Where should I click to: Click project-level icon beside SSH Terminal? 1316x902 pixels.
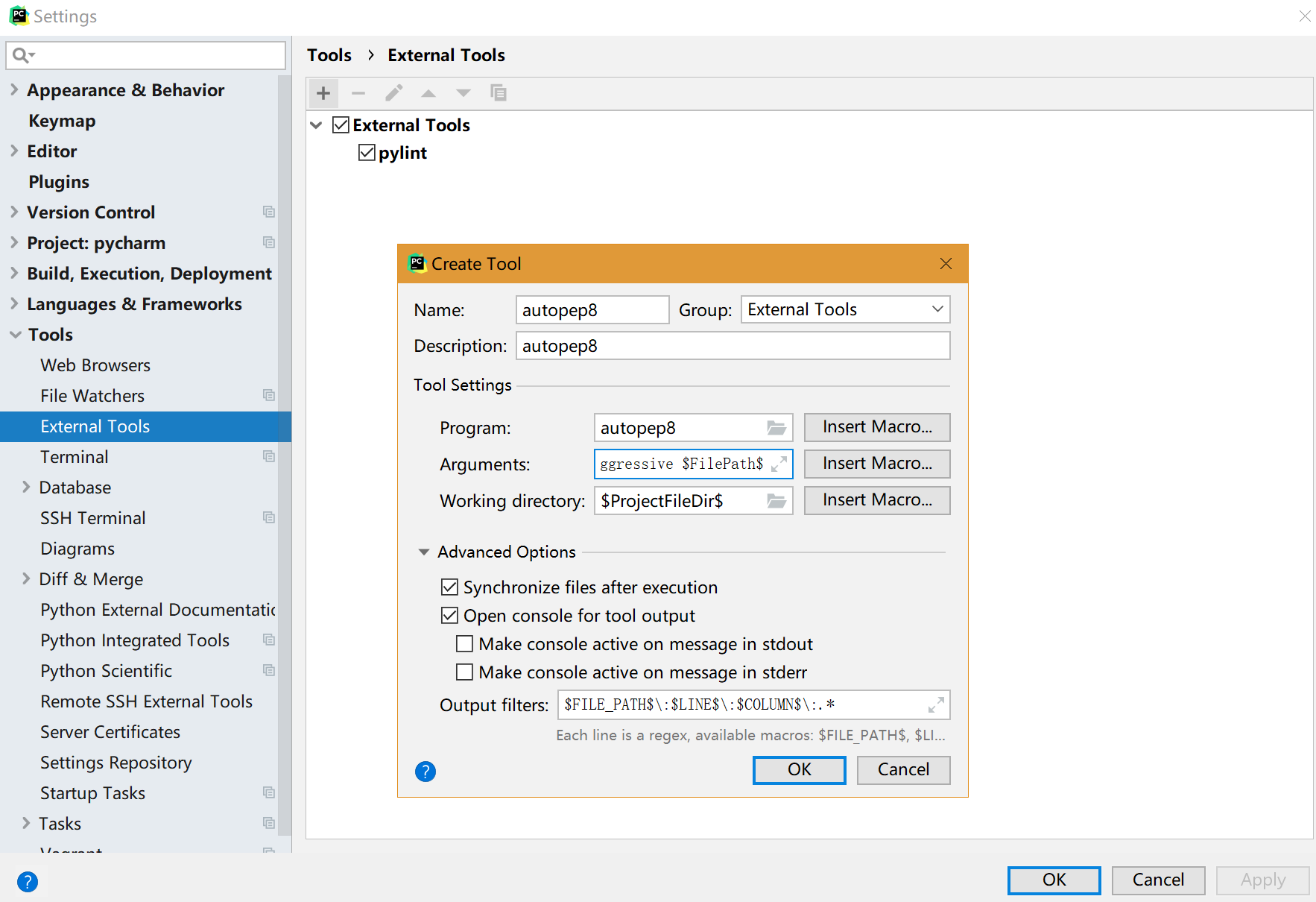click(x=269, y=518)
